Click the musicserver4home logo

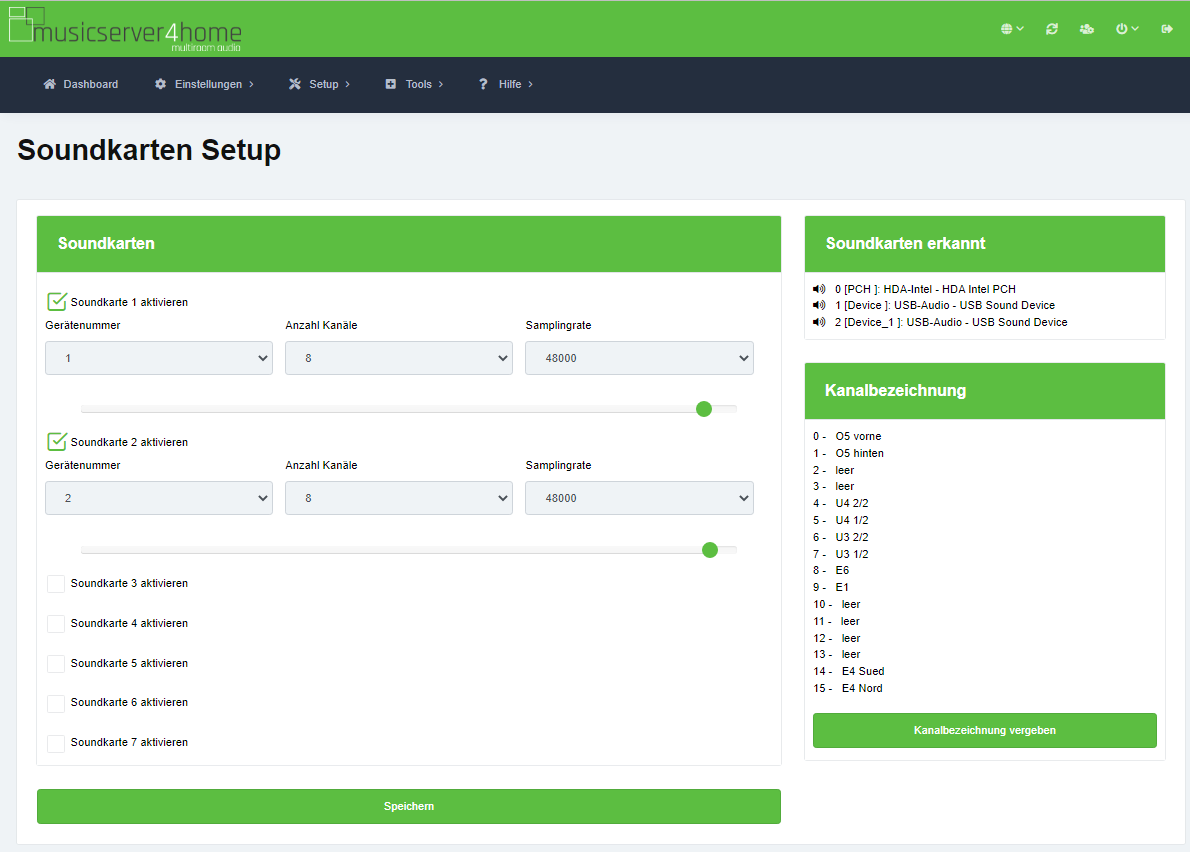125,30
